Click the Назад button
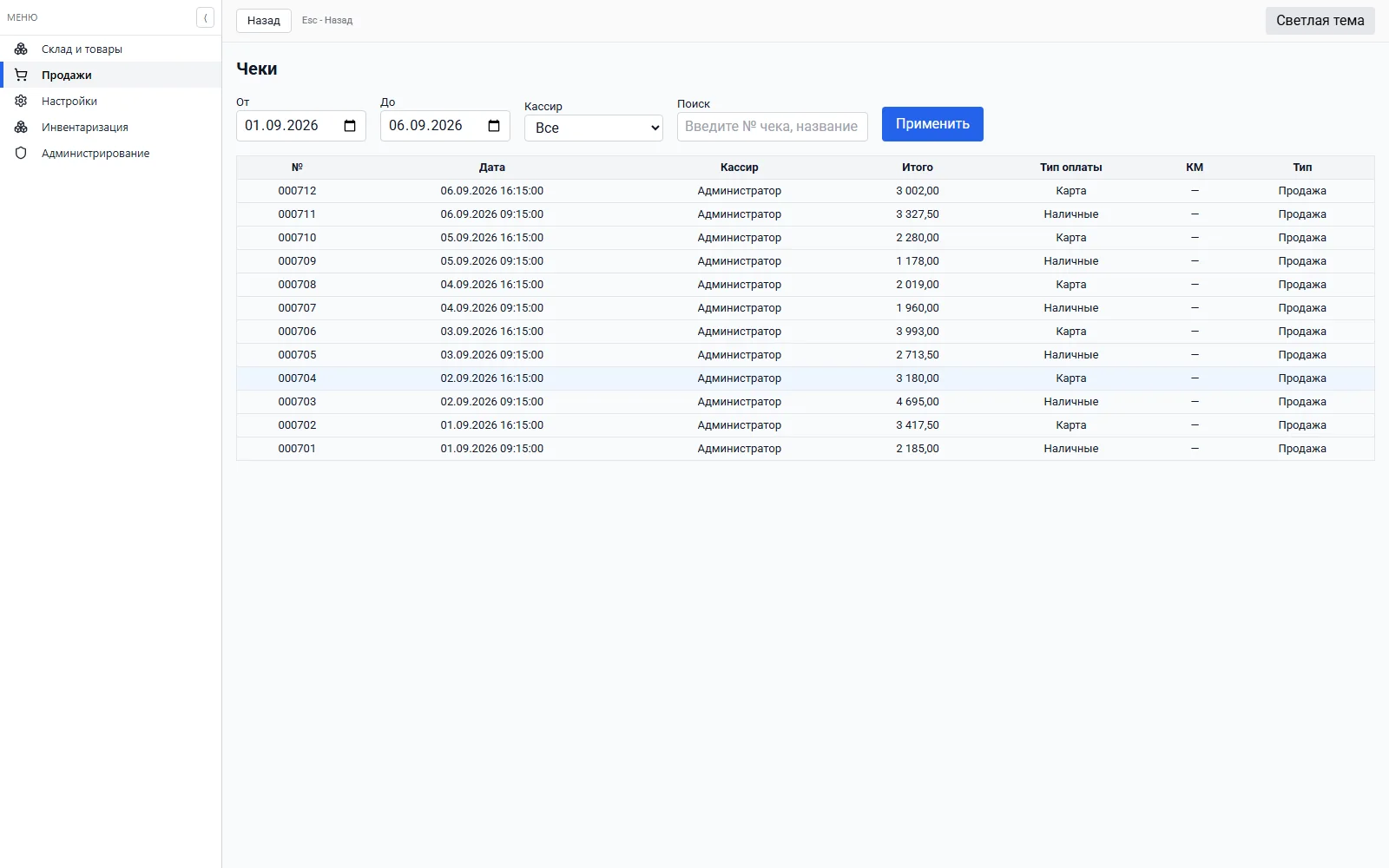 [x=264, y=21]
